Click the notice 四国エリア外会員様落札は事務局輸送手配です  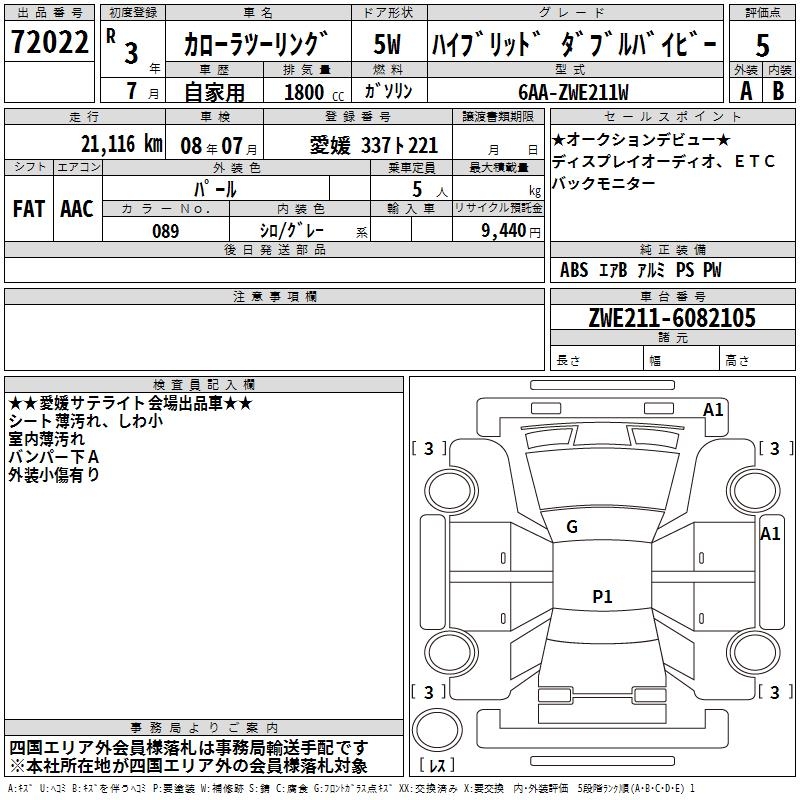[x=188, y=748]
